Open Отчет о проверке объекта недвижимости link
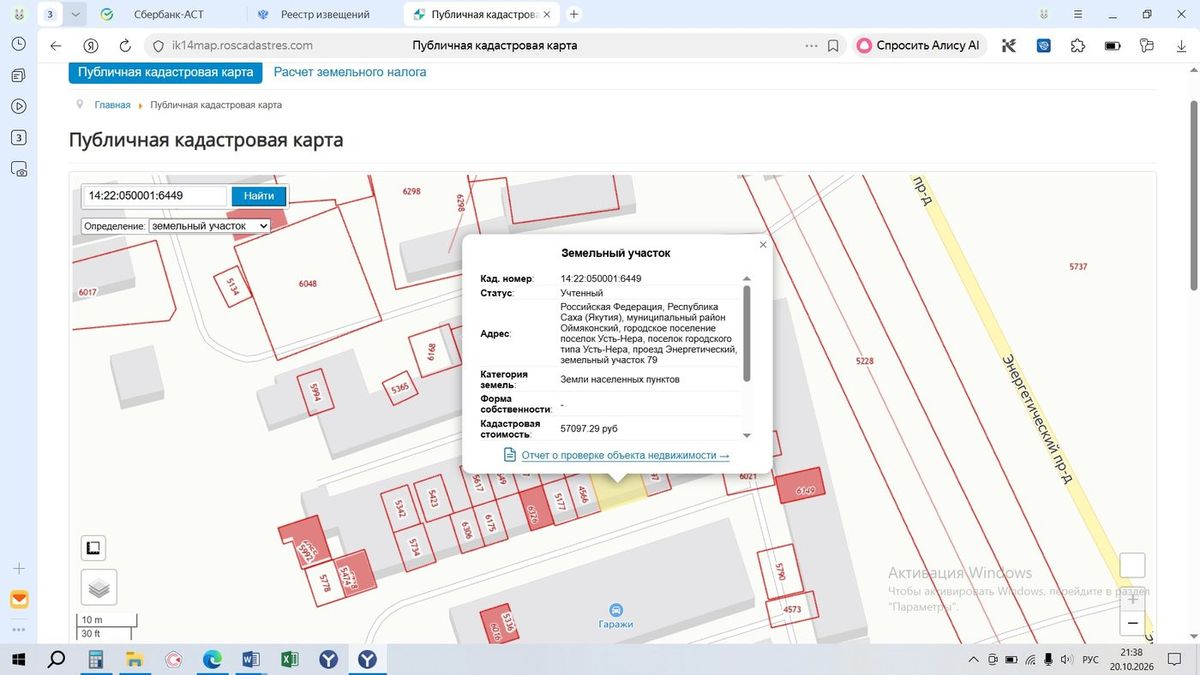 click(x=625, y=455)
